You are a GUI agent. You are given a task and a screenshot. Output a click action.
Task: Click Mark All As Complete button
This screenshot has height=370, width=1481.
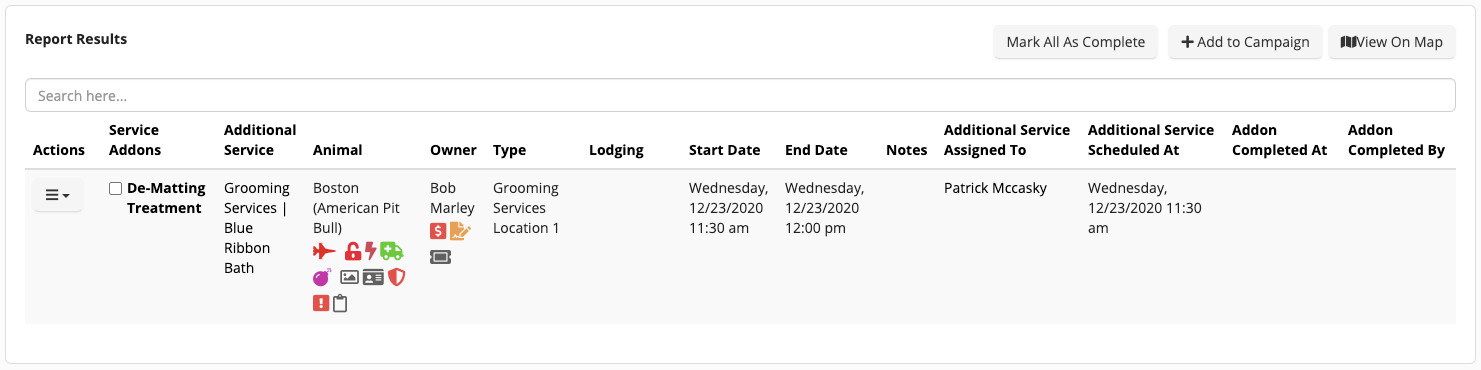click(x=1075, y=42)
